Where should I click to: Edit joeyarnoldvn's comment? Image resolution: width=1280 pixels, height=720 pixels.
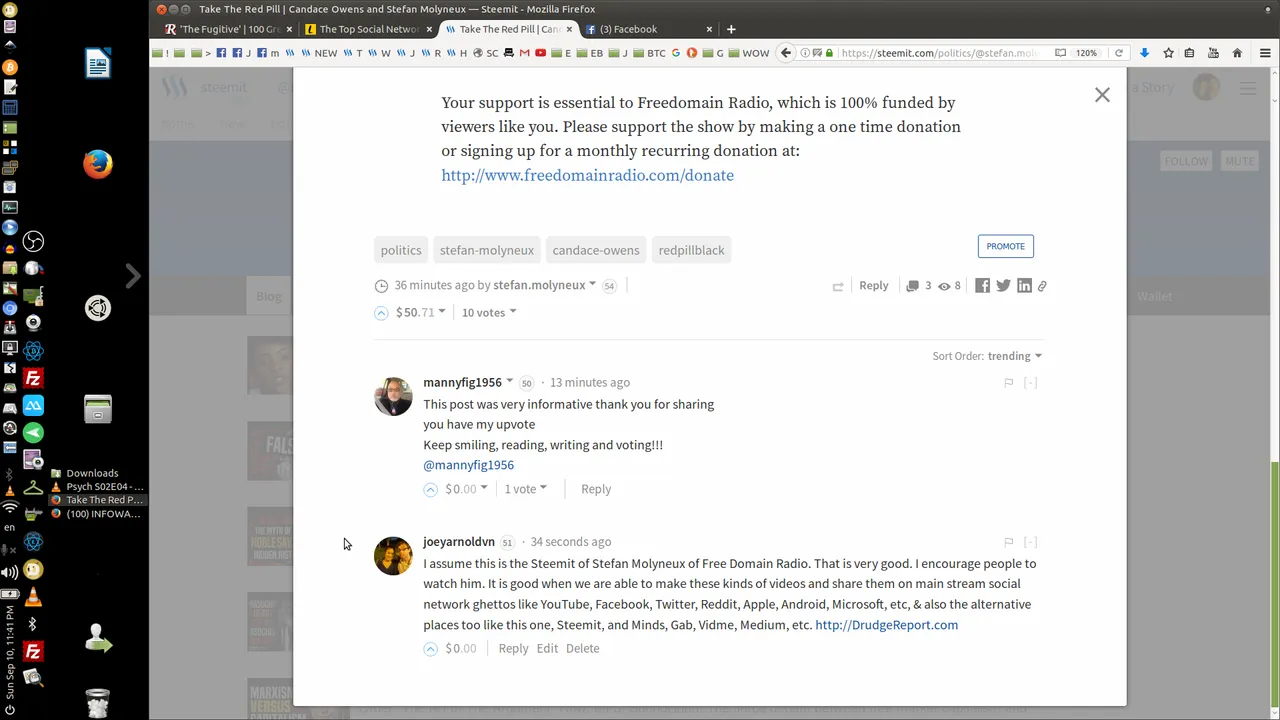tap(547, 648)
